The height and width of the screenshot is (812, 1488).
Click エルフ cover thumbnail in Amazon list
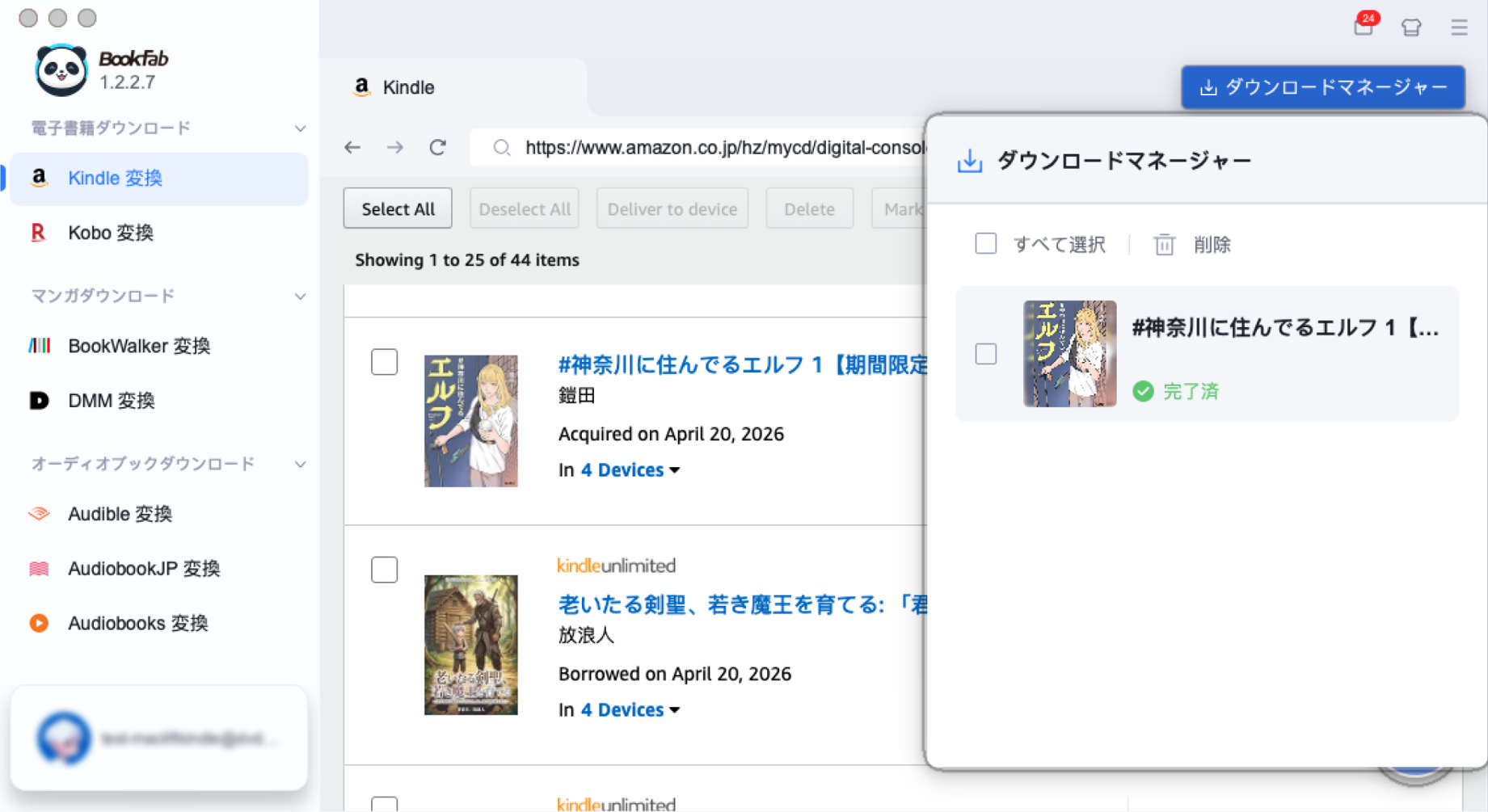pos(471,421)
